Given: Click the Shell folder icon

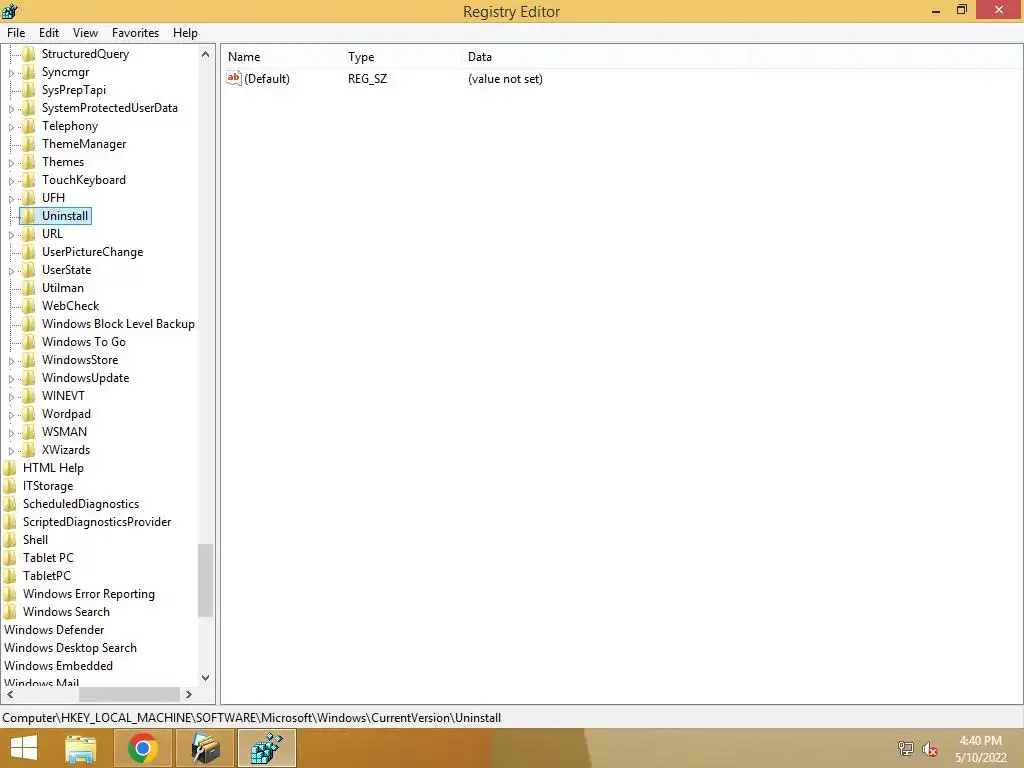Looking at the screenshot, I should coord(10,539).
